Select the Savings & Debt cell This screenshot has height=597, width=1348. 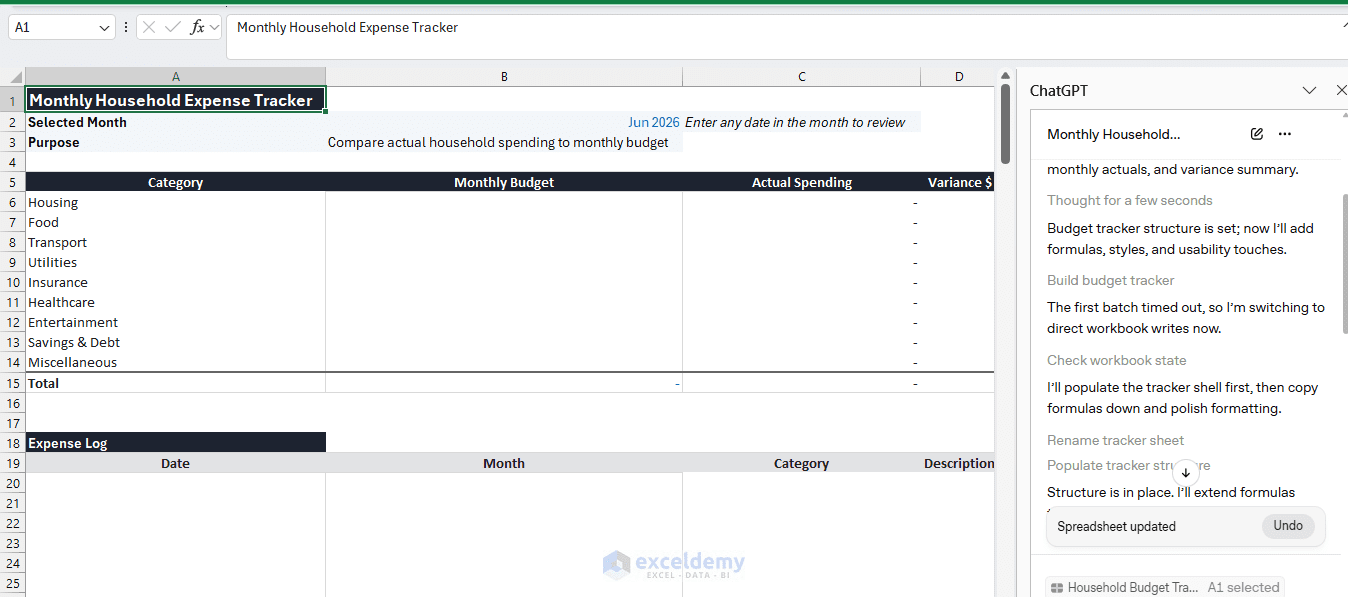(176, 342)
